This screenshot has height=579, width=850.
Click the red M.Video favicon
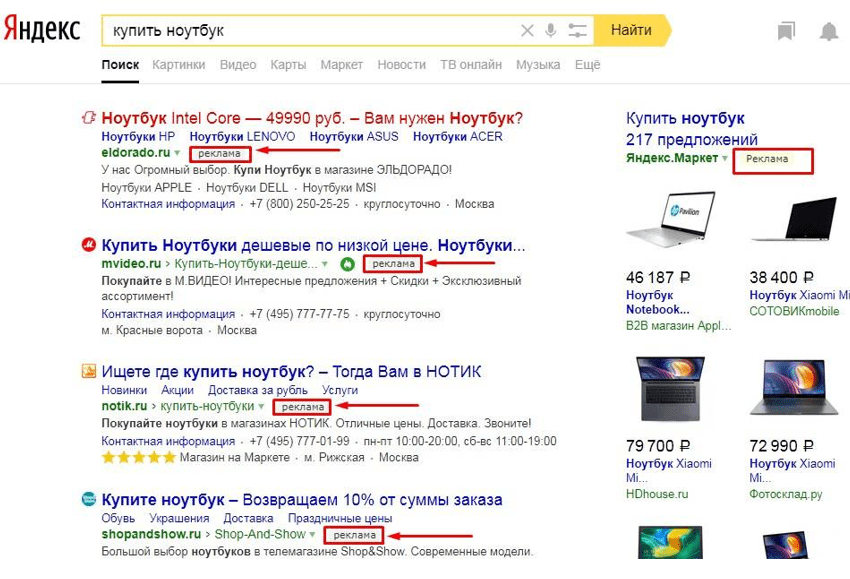coord(88,245)
